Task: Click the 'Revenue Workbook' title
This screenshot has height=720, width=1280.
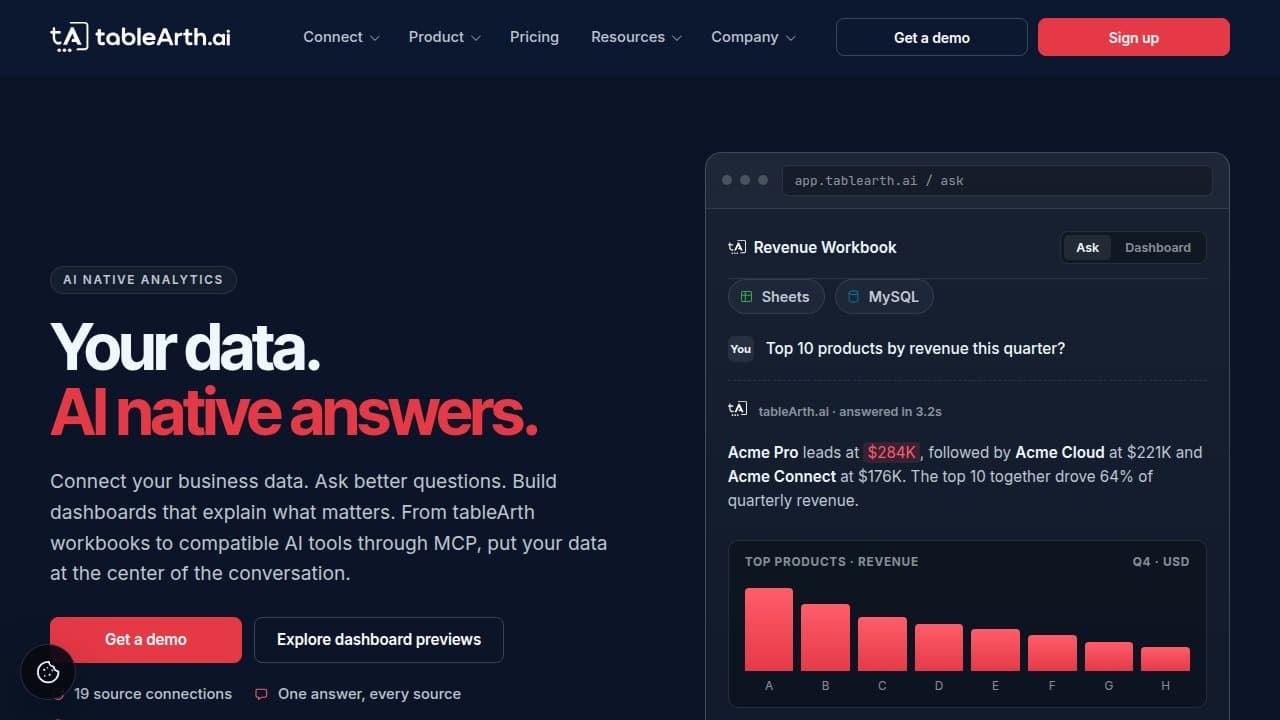Action: [825, 248]
